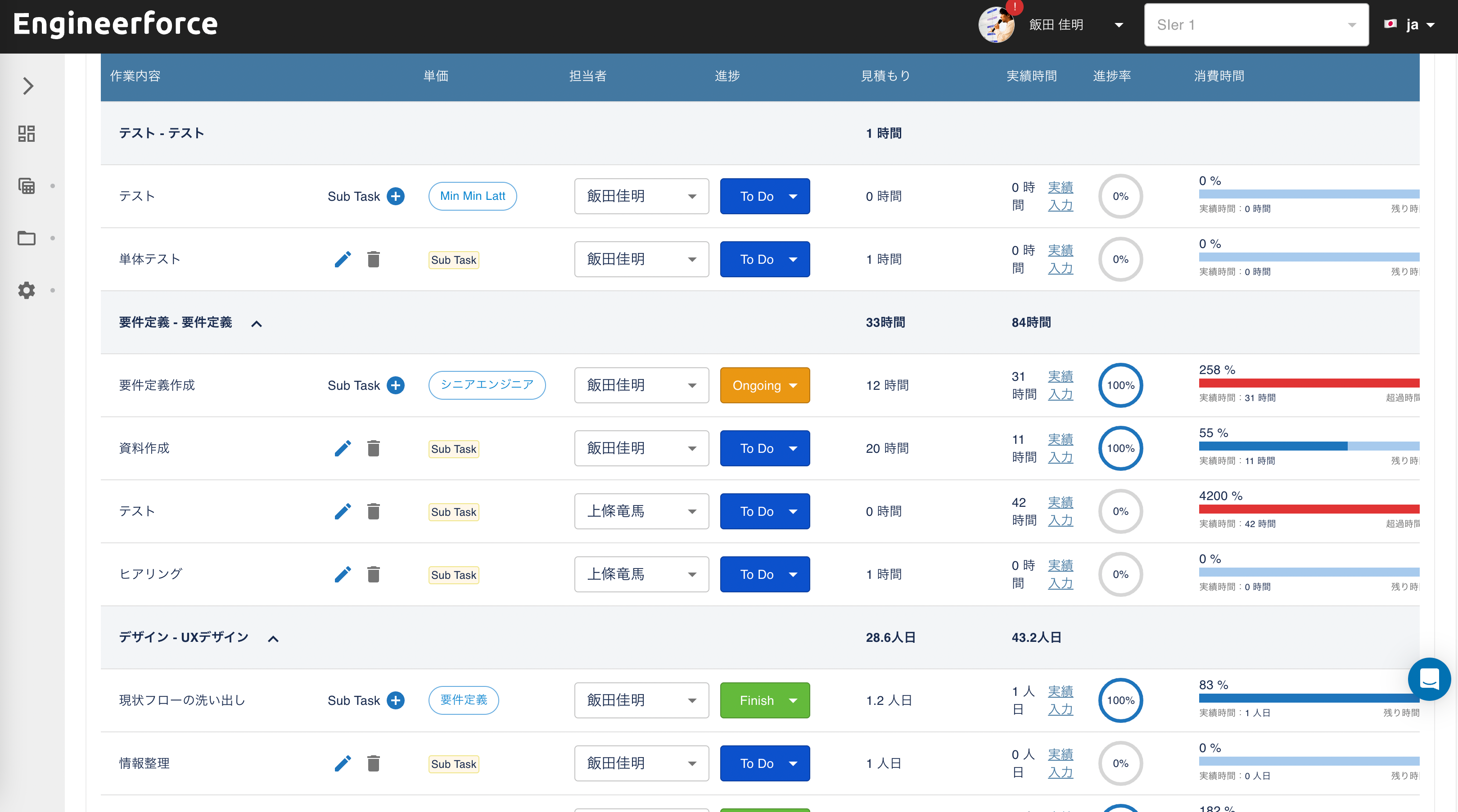The image size is (1458, 812).
Task: Open the SIer 1 project selector
Action: point(1256,25)
